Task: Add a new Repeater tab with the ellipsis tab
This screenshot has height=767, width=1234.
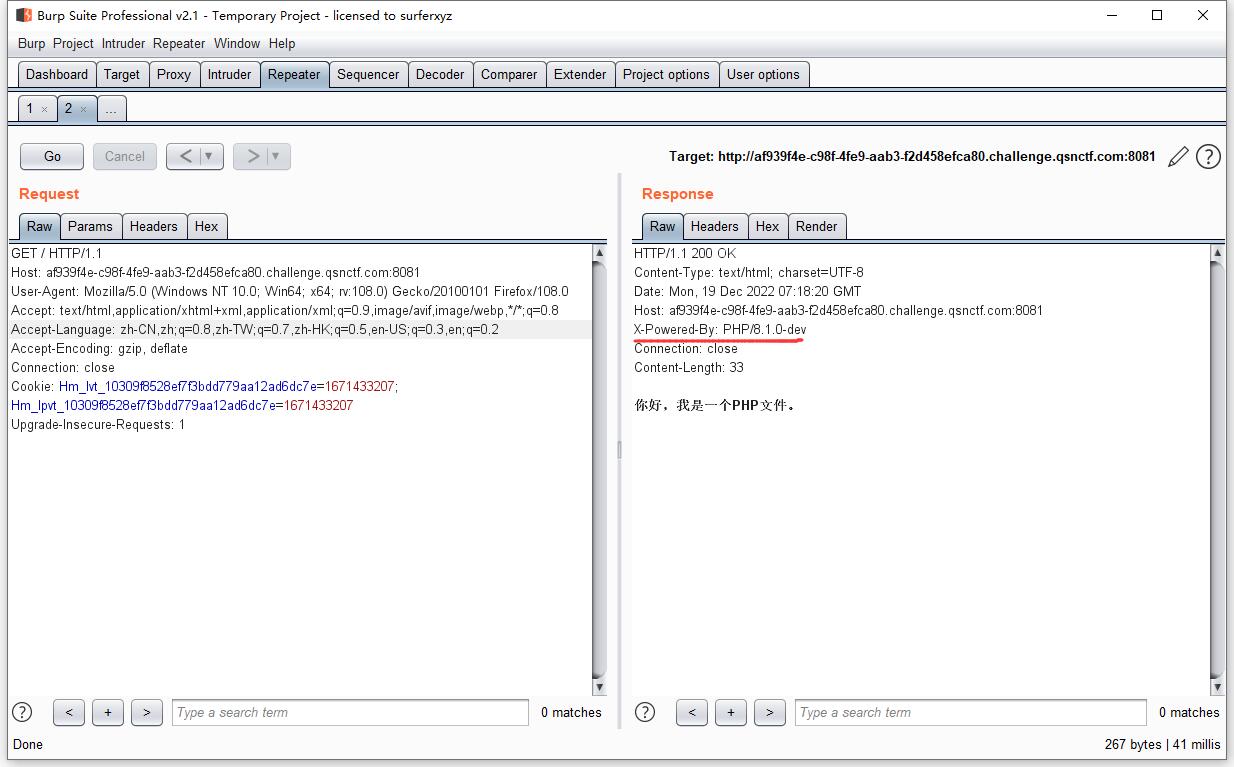Action: (111, 108)
